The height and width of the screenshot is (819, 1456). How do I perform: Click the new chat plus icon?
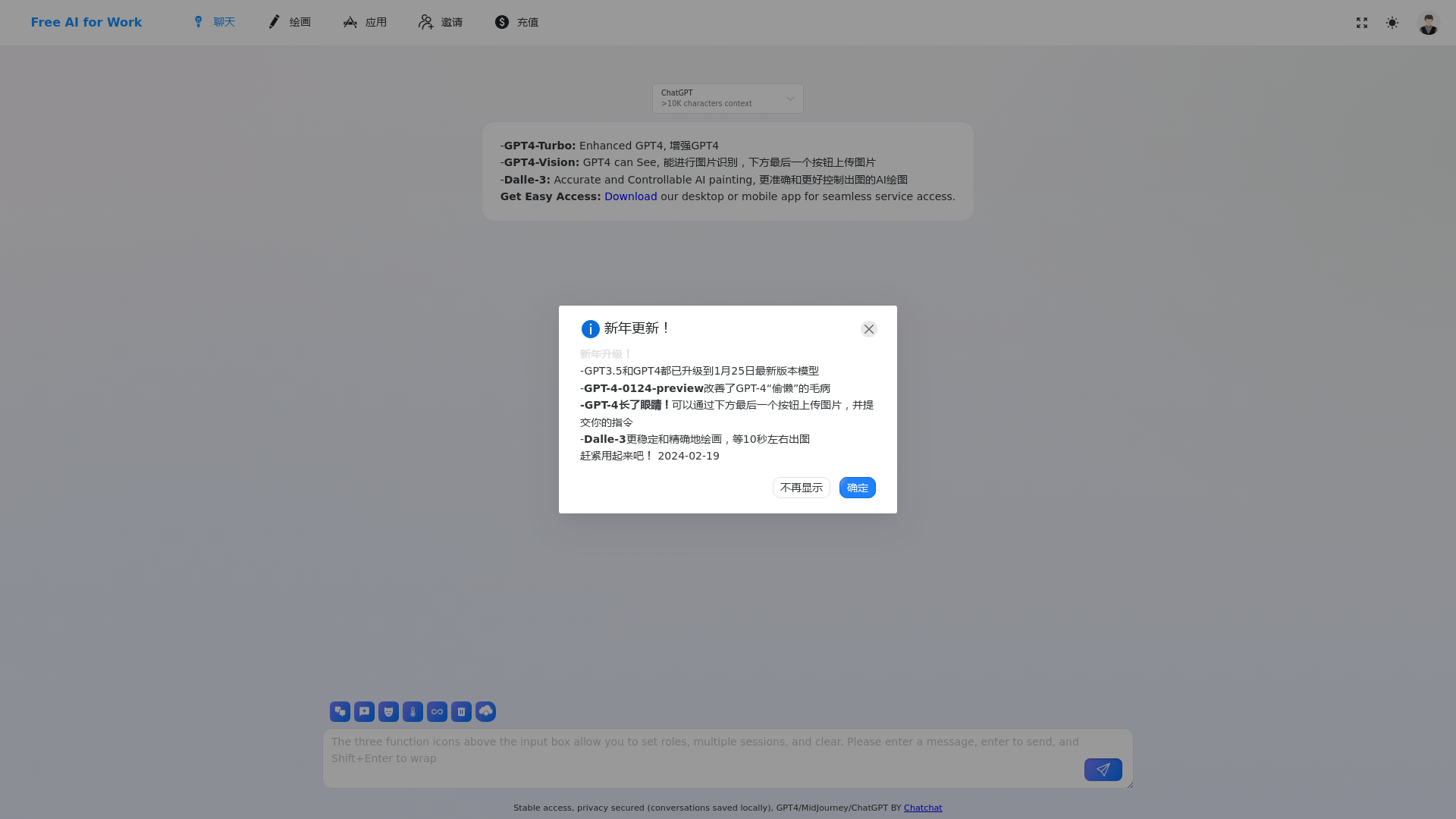[x=364, y=711]
